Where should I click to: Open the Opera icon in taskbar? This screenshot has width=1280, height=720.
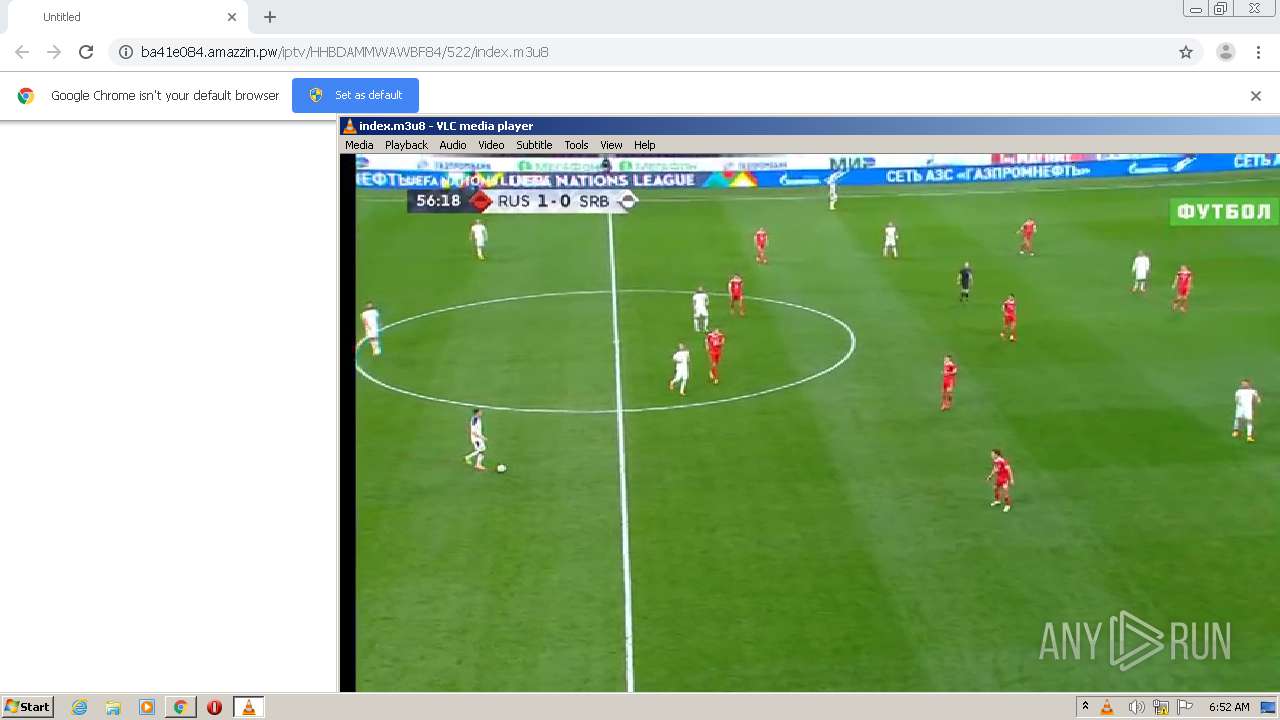214,707
